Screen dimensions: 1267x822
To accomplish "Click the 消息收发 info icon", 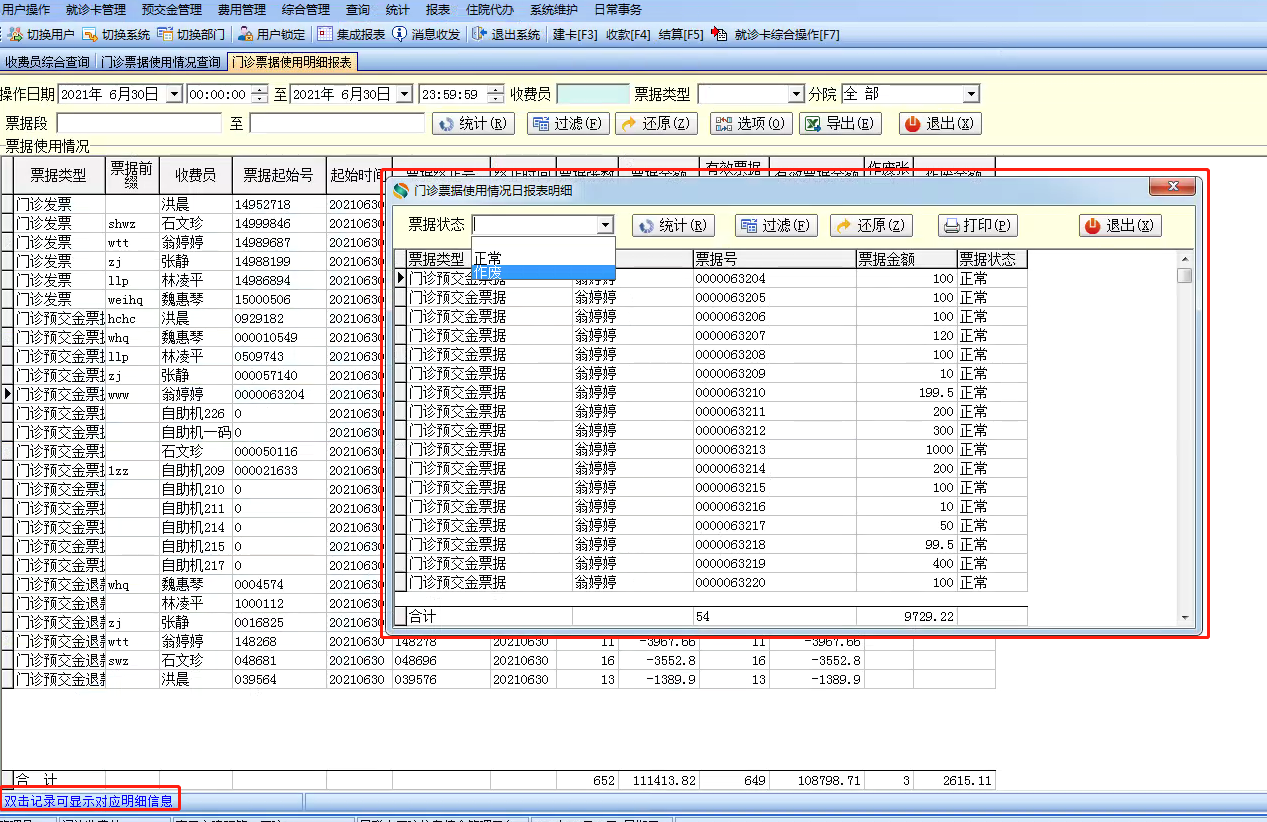I will tap(399, 34).
